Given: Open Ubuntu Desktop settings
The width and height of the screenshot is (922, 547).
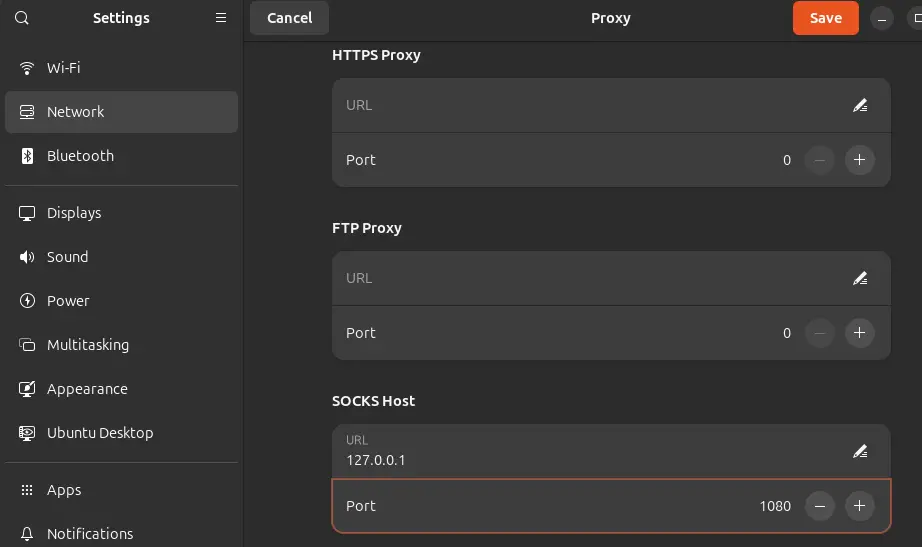Looking at the screenshot, I should tap(121, 433).
